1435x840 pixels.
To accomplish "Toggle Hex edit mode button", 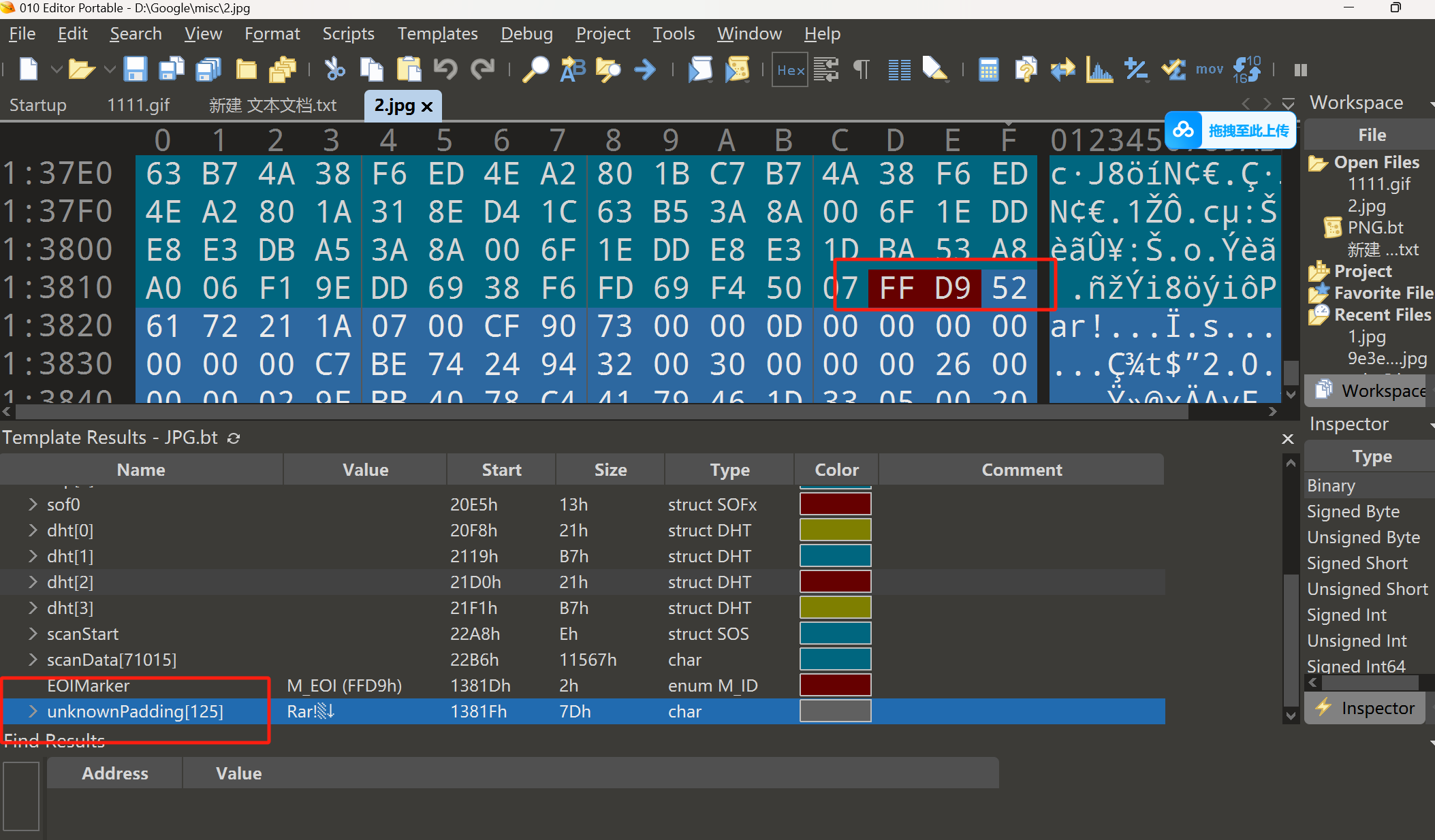I will [790, 69].
